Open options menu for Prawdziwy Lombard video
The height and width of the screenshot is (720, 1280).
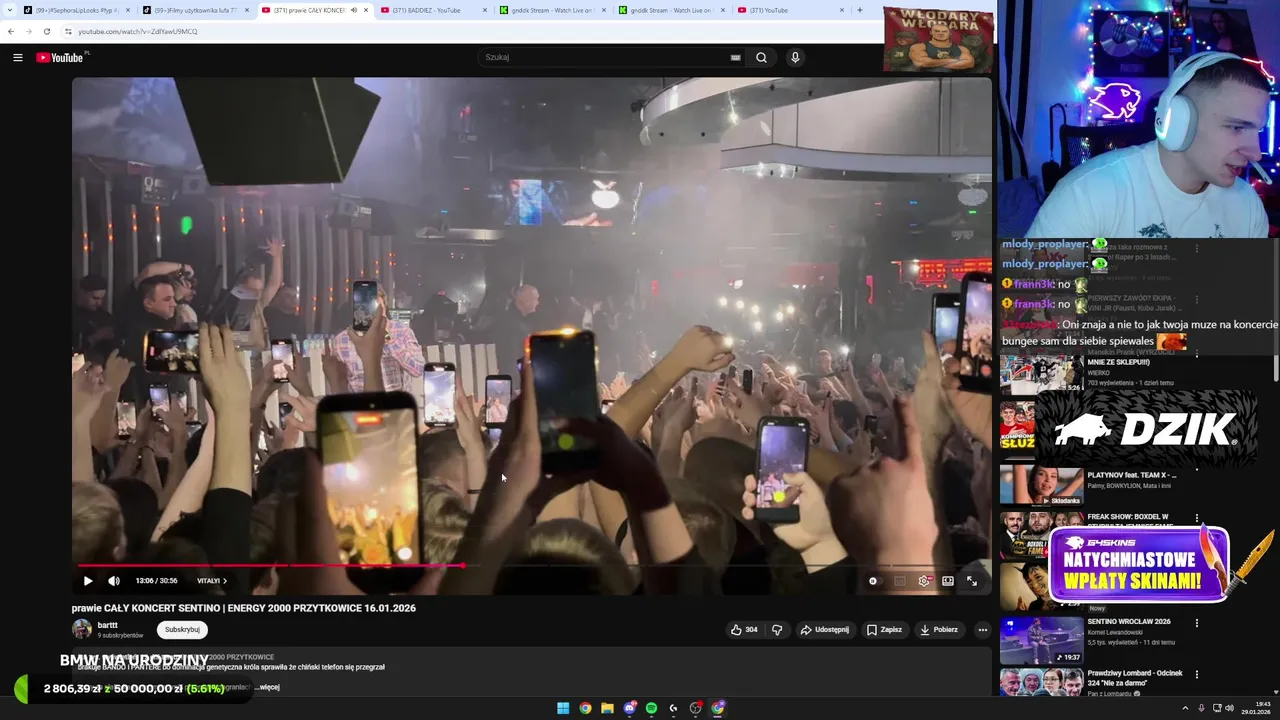[x=1197, y=675]
